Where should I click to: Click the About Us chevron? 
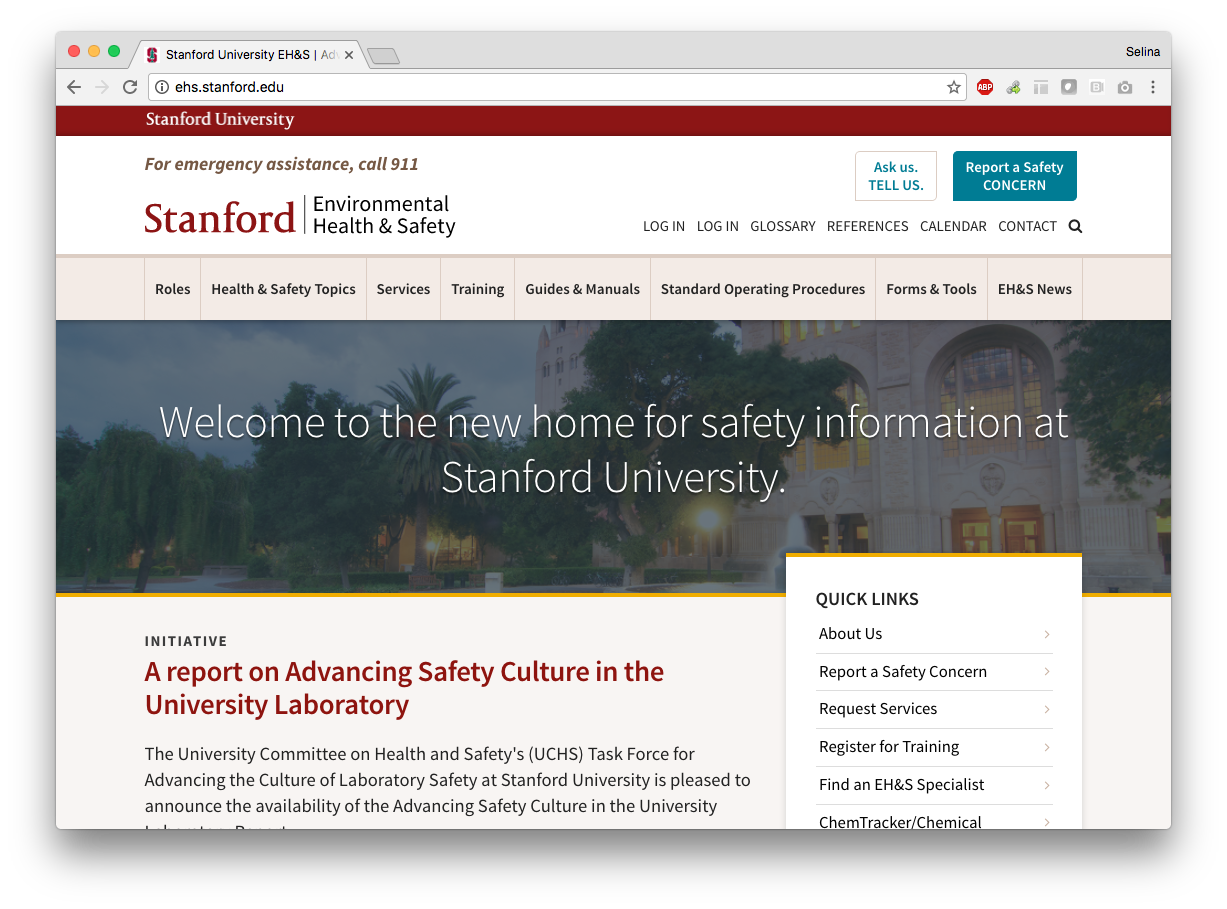pos(1047,634)
